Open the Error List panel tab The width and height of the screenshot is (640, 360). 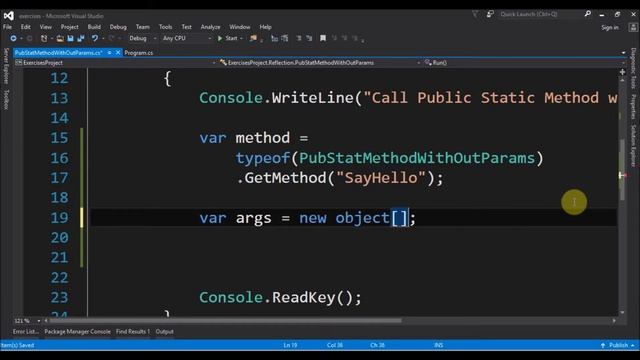tap(25, 331)
